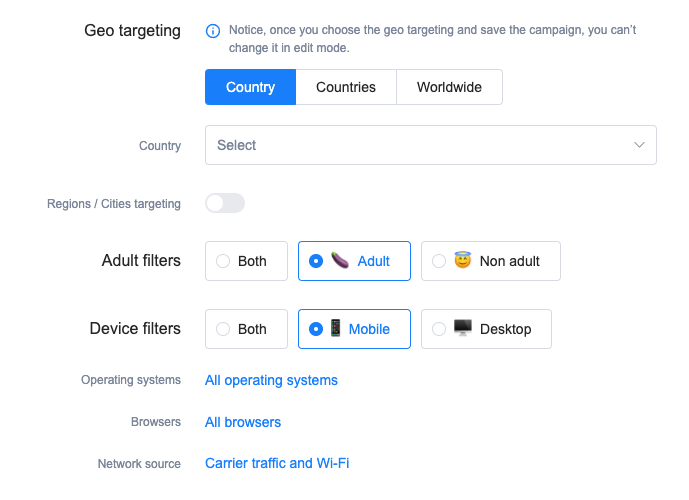689x500 pixels.
Task: Enable the Regions / Cities targeting switch
Action: [225, 204]
